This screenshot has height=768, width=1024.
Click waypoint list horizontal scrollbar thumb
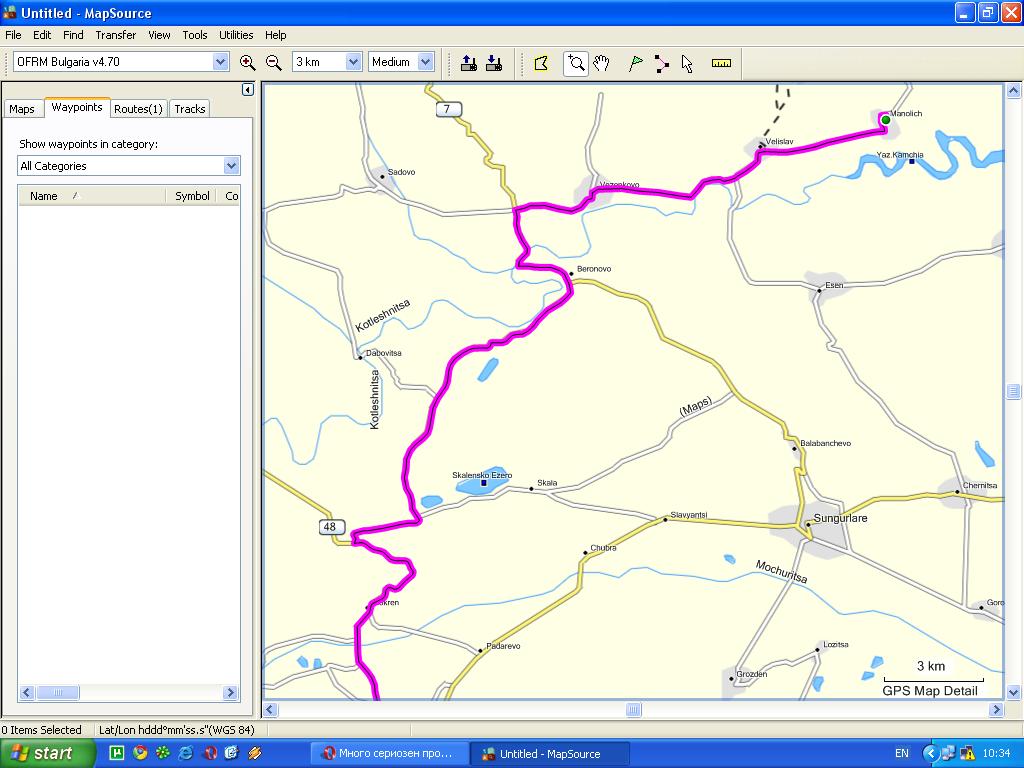[57, 692]
